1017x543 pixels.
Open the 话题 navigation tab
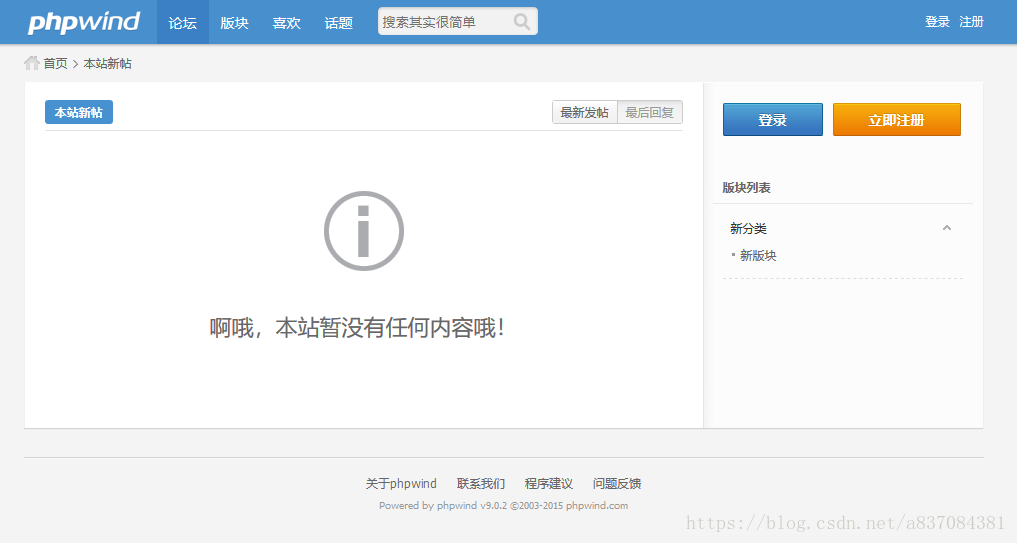[x=338, y=22]
